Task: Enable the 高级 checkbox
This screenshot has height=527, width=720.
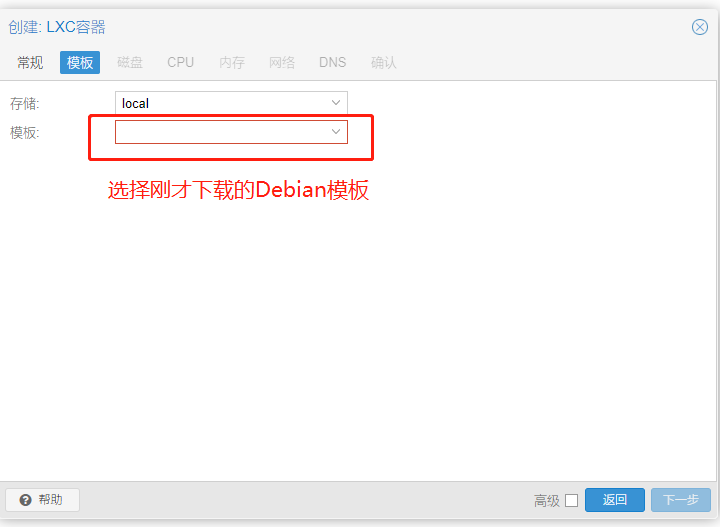Action: tap(571, 500)
